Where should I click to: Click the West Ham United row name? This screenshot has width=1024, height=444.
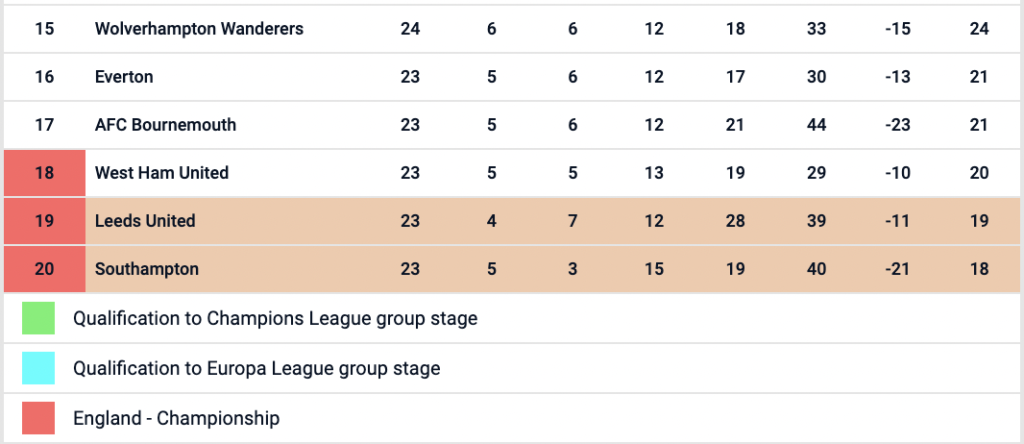pyautogui.click(x=162, y=173)
